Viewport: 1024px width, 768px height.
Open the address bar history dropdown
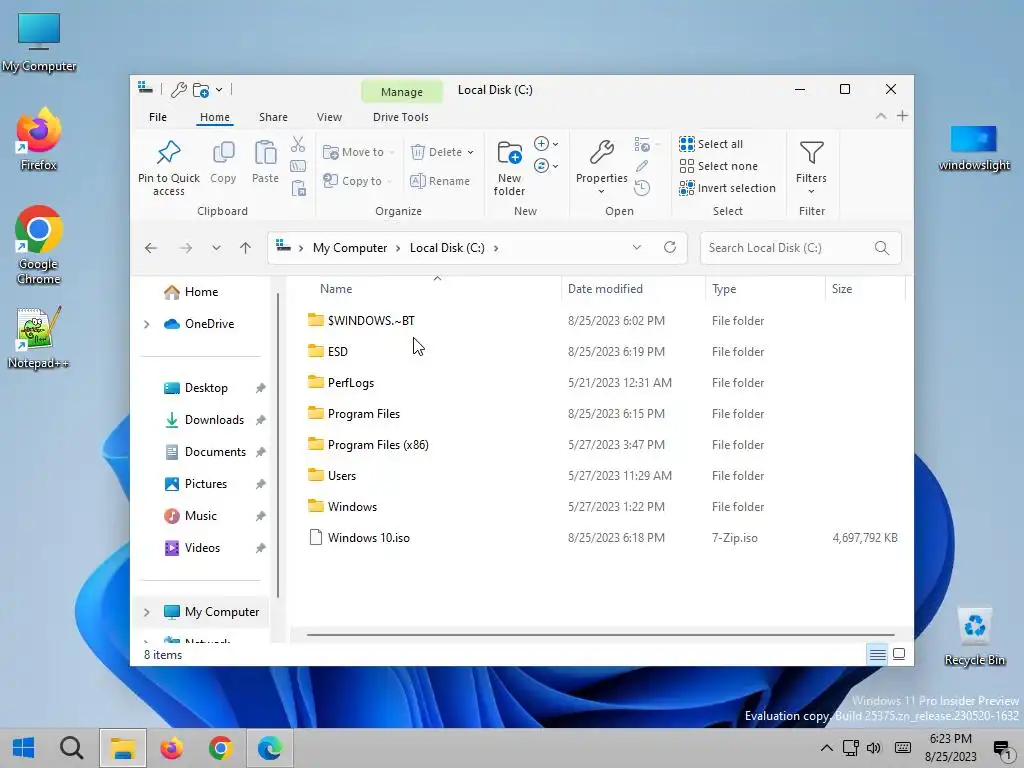[637, 248]
